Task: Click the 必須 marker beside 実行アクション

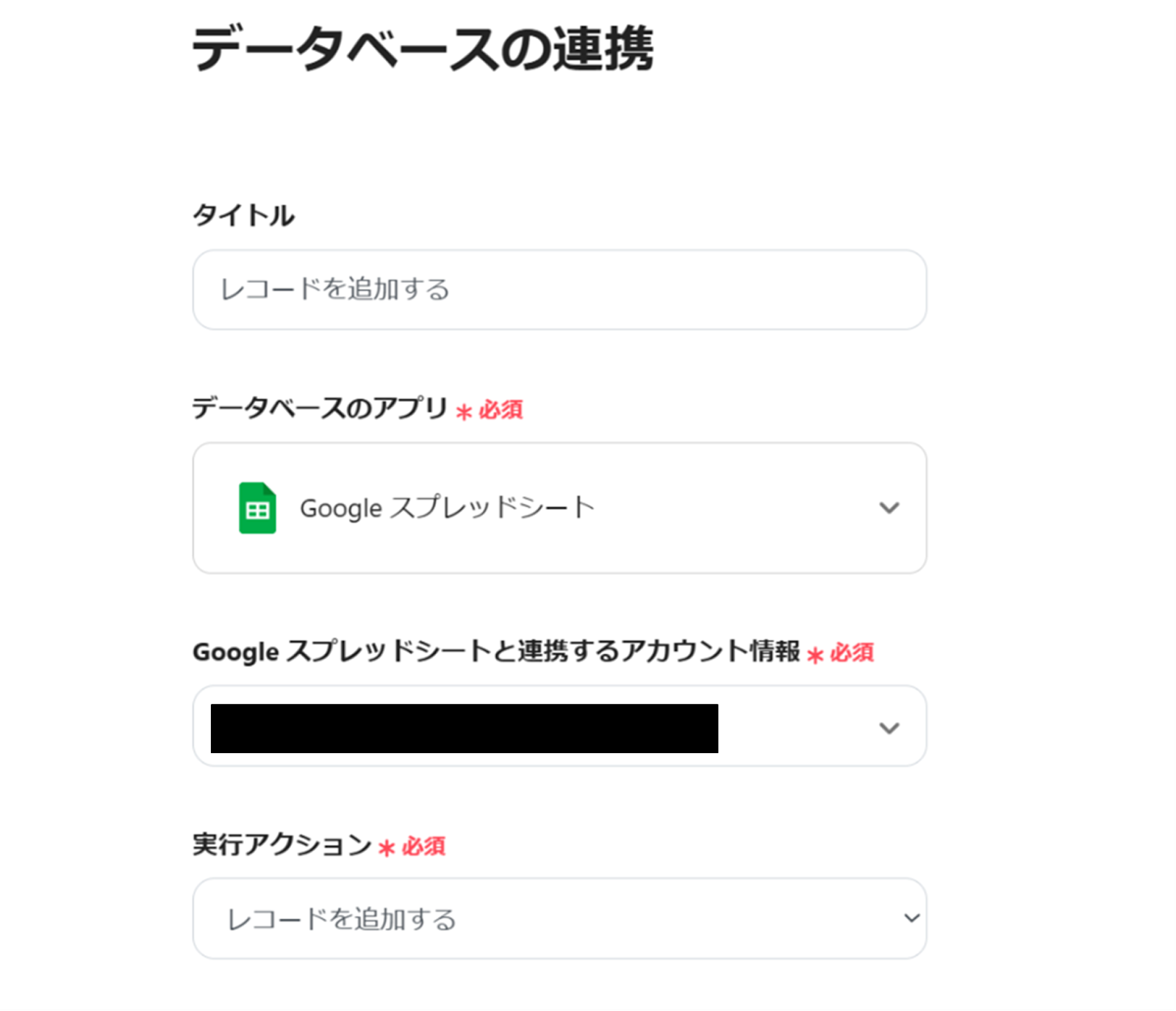Action: click(x=423, y=846)
